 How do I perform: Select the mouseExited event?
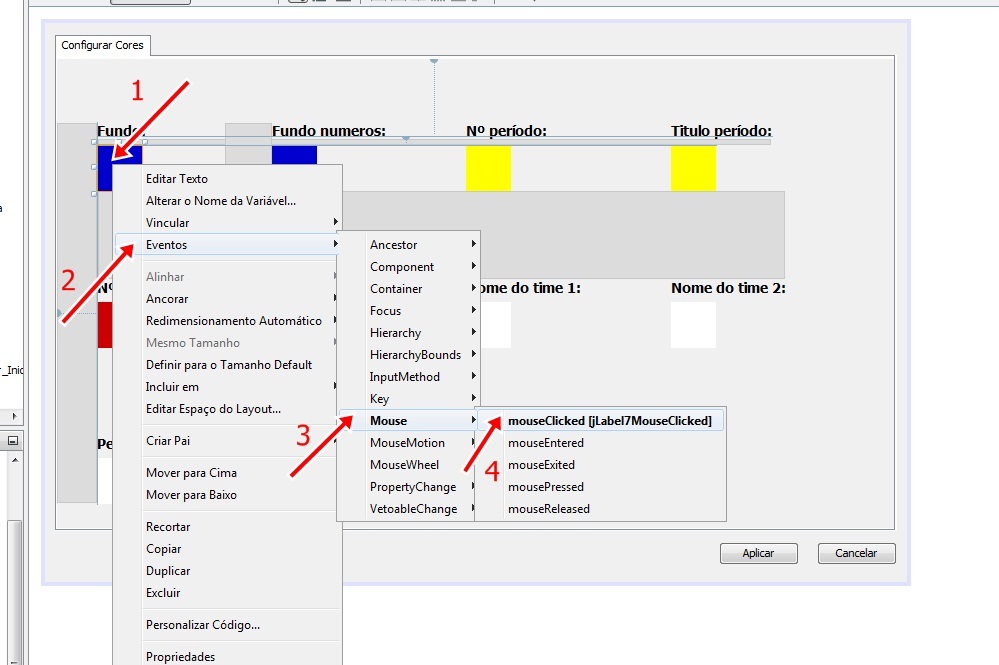coord(601,465)
